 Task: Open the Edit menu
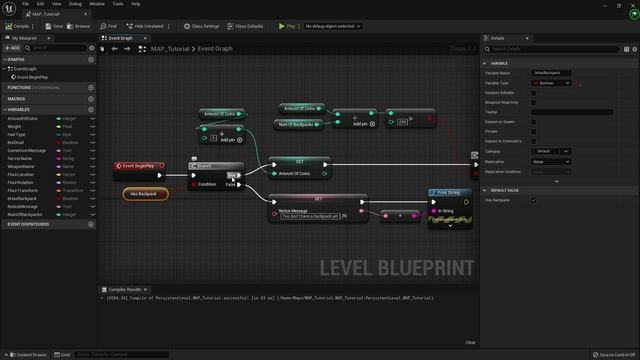tap(40, 4)
